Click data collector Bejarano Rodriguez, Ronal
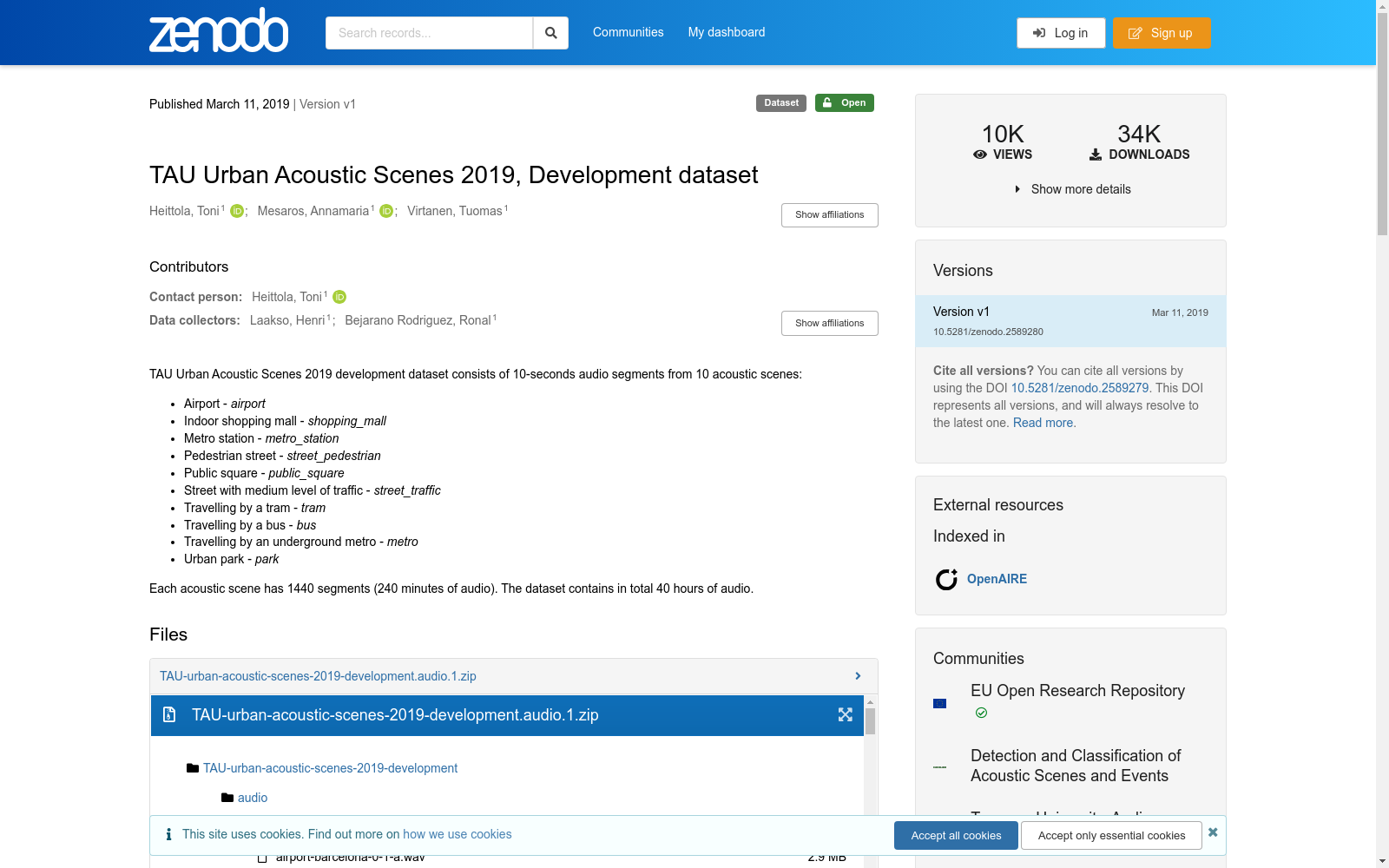Viewport: 1389px width, 868px height. (x=418, y=320)
